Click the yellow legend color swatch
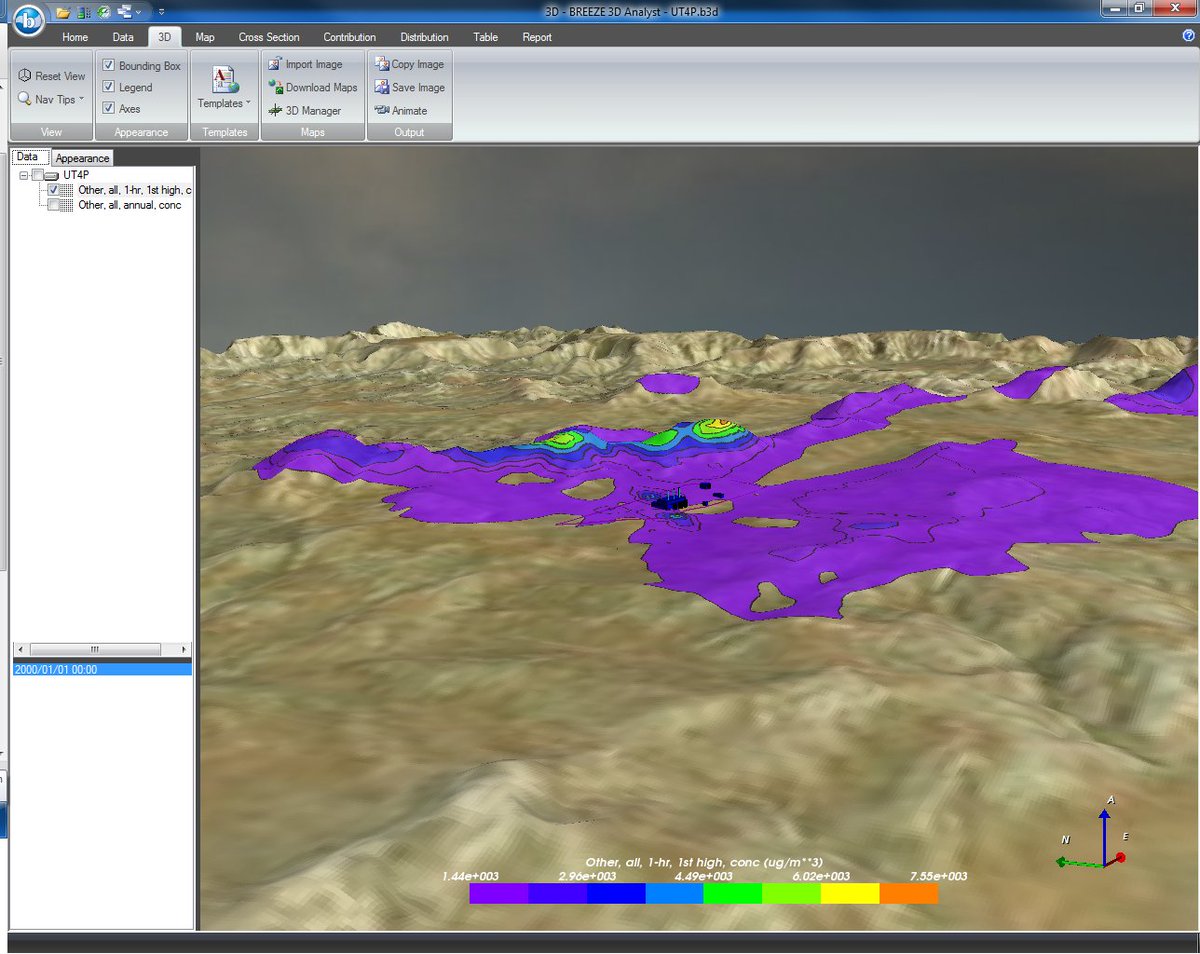 (850, 893)
